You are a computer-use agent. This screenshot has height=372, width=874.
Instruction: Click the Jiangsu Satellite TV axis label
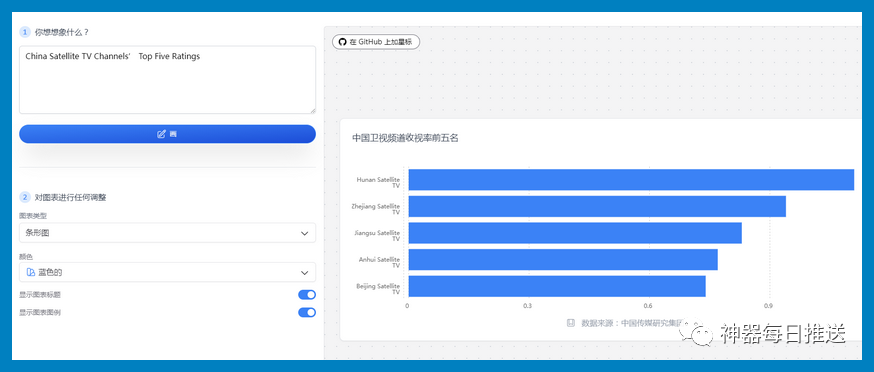(x=377, y=235)
